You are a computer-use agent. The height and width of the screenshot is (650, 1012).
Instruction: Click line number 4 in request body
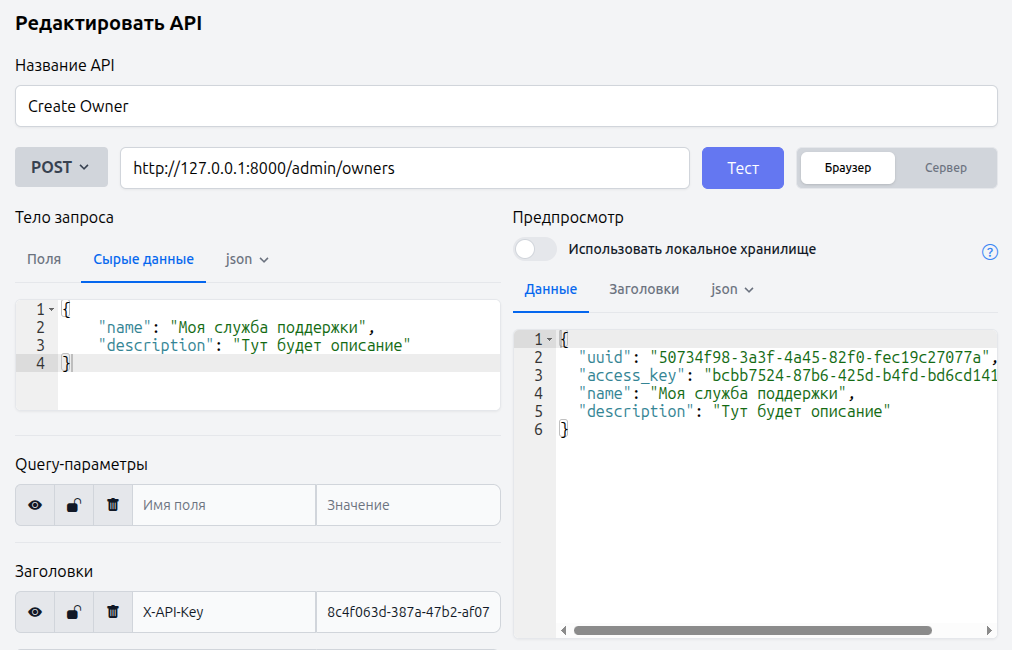[x=40, y=363]
